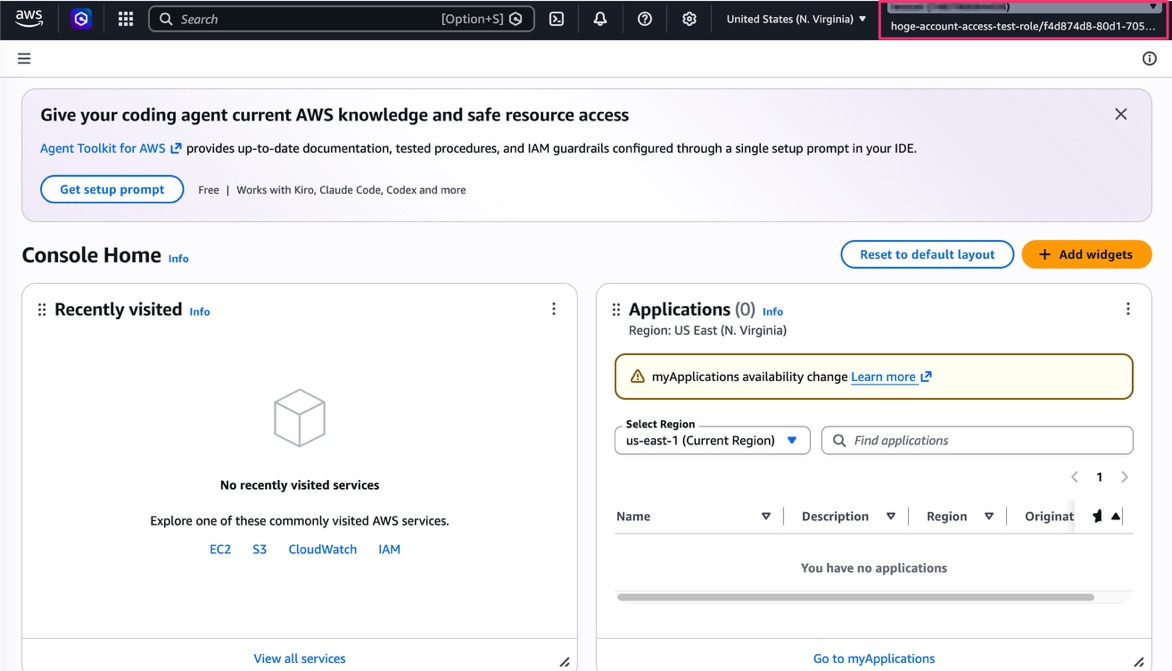Open the Support help question icon
The image size is (1172, 671).
(x=644, y=19)
